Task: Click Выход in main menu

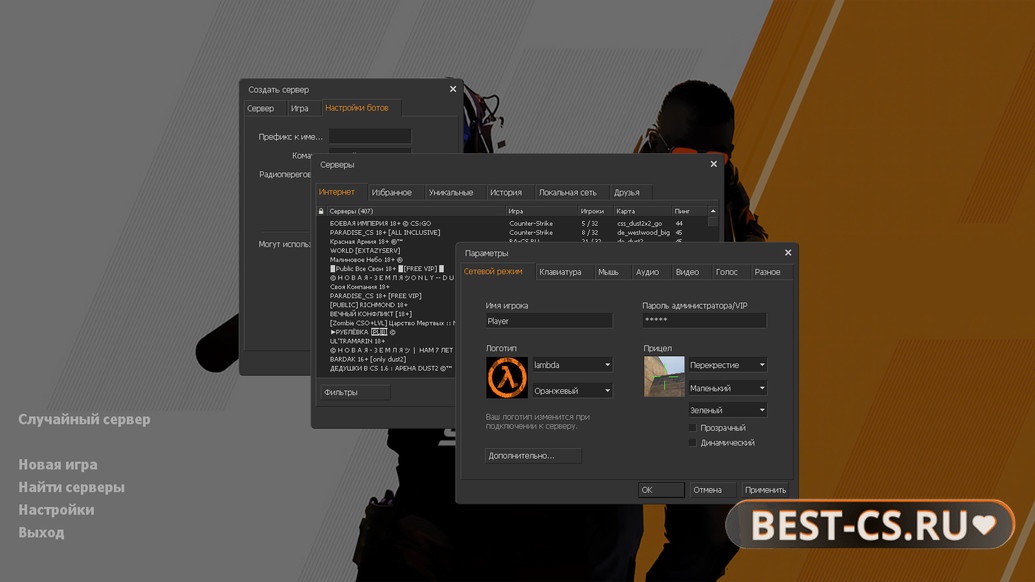Action: click(41, 532)
